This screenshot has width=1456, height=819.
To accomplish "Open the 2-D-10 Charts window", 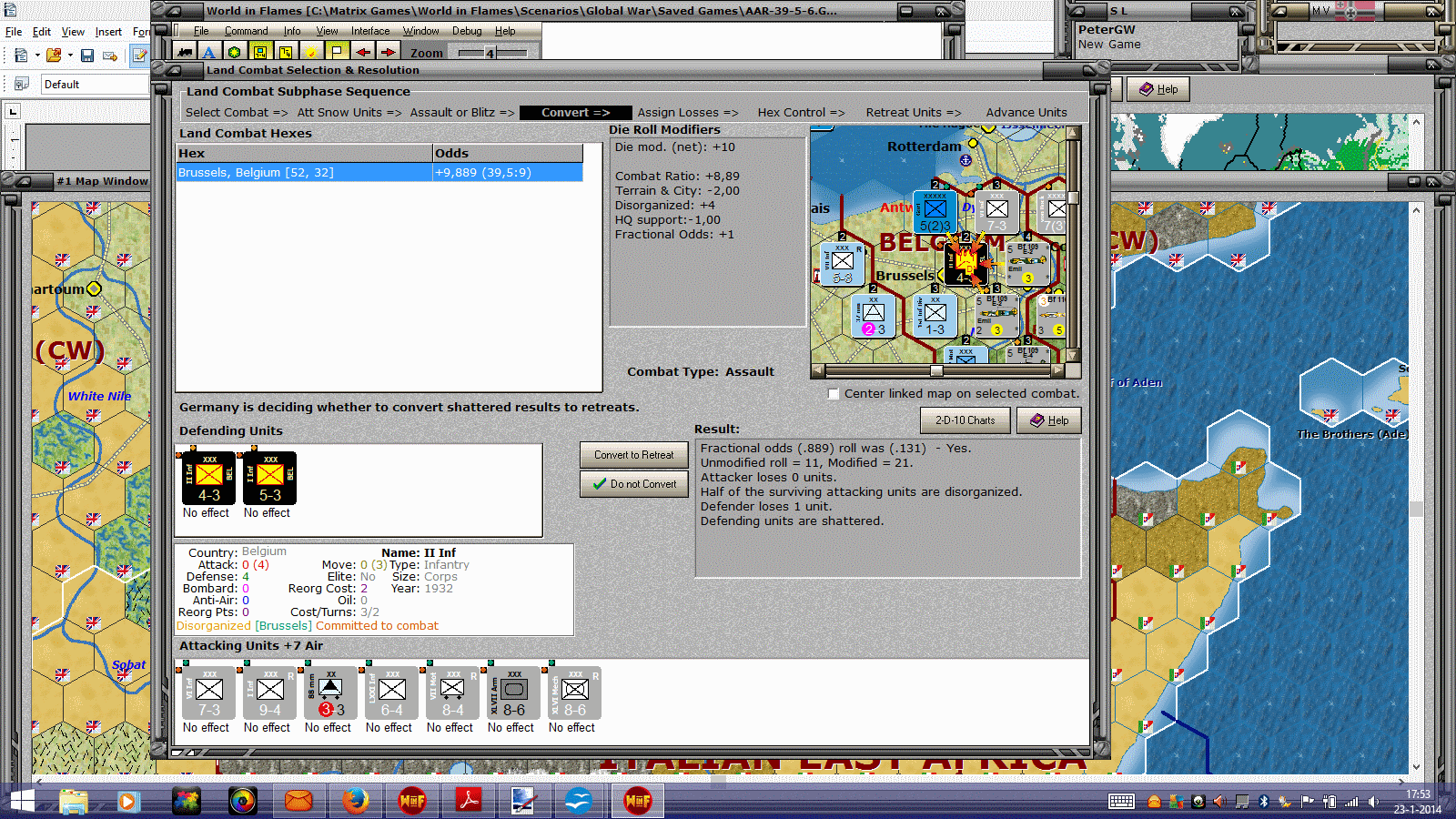I will (964, 420).
